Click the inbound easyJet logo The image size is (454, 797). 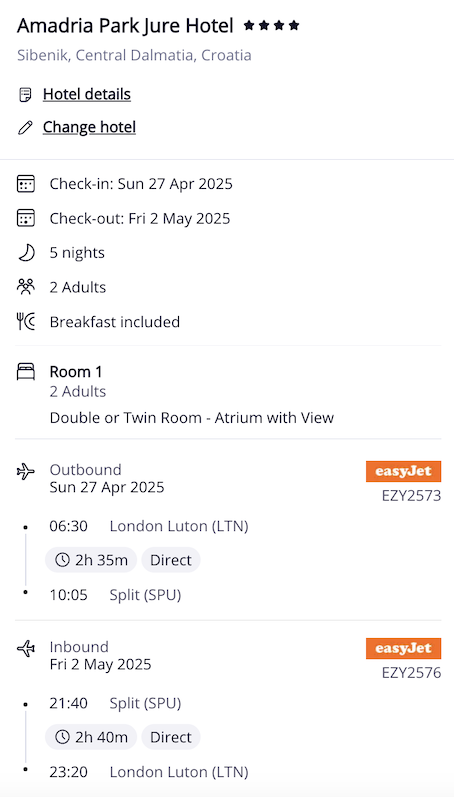(x=403, y=649)
